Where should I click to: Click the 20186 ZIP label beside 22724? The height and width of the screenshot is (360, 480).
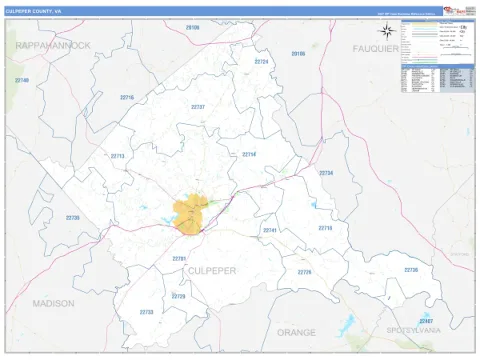[x=298, y=54]
